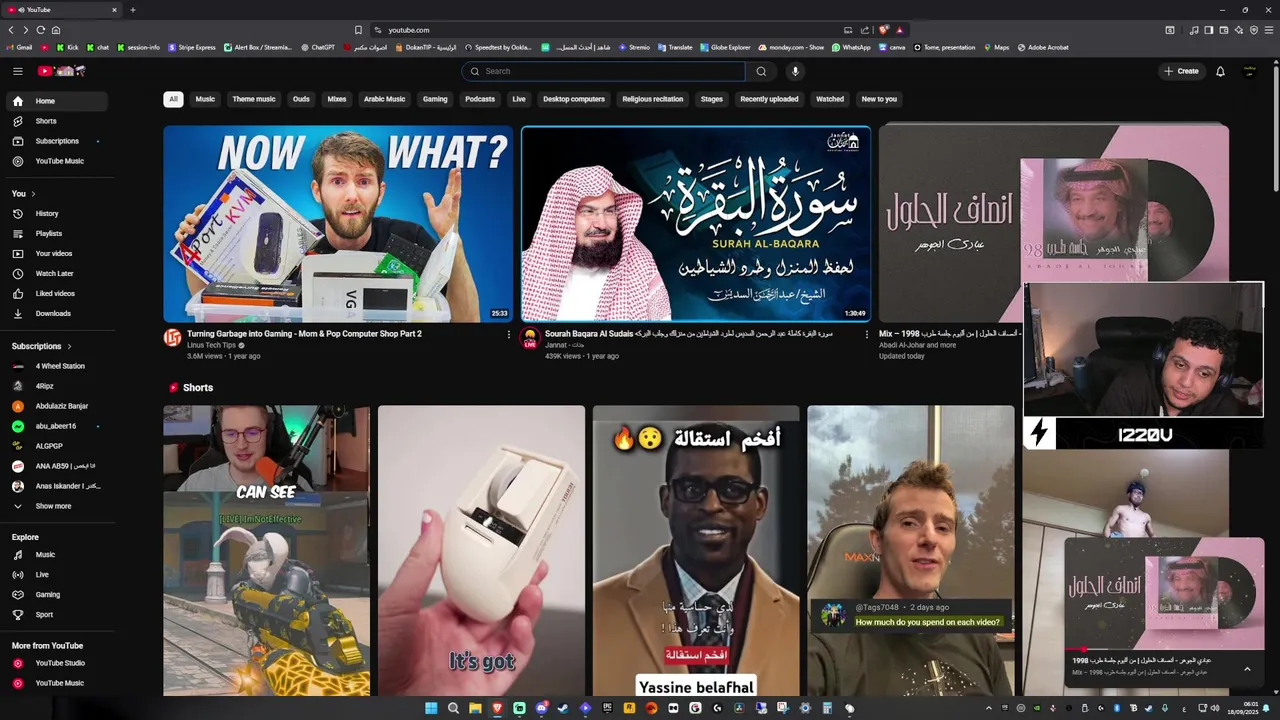Click the YouTube logo in header
This screenshot has height=720, width=1280.
tap(61, 71)
